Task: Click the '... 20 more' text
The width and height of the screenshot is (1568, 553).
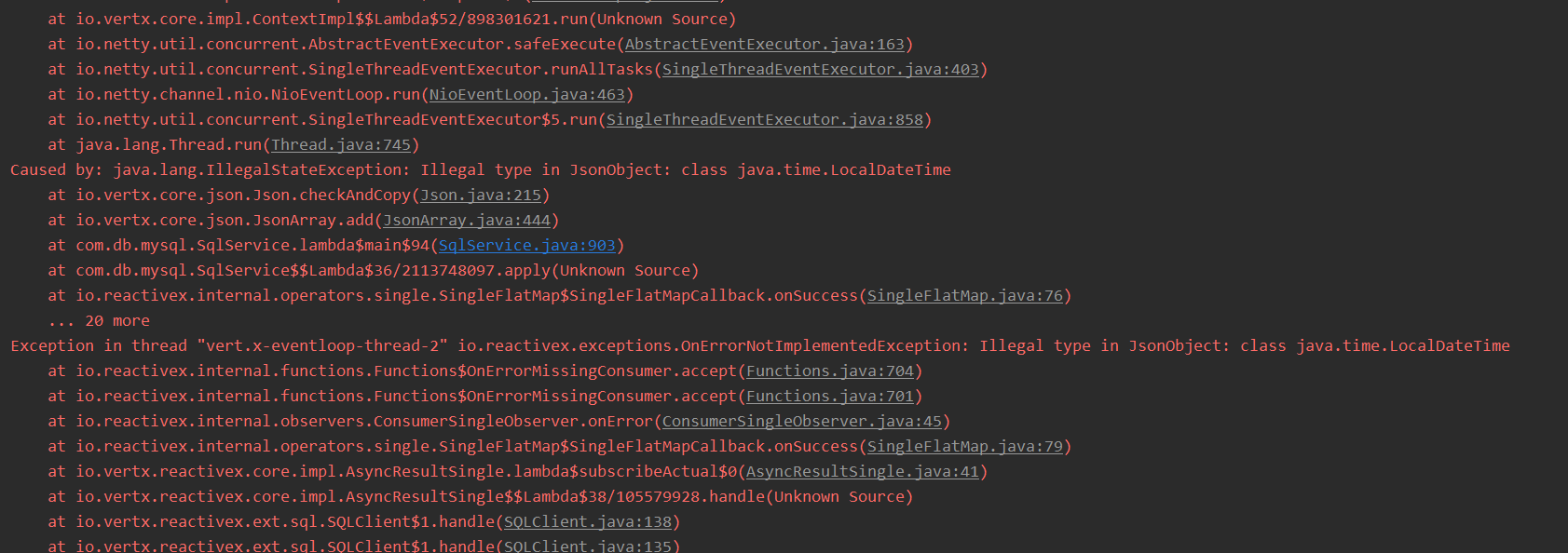Action: [x=99, y=320]
